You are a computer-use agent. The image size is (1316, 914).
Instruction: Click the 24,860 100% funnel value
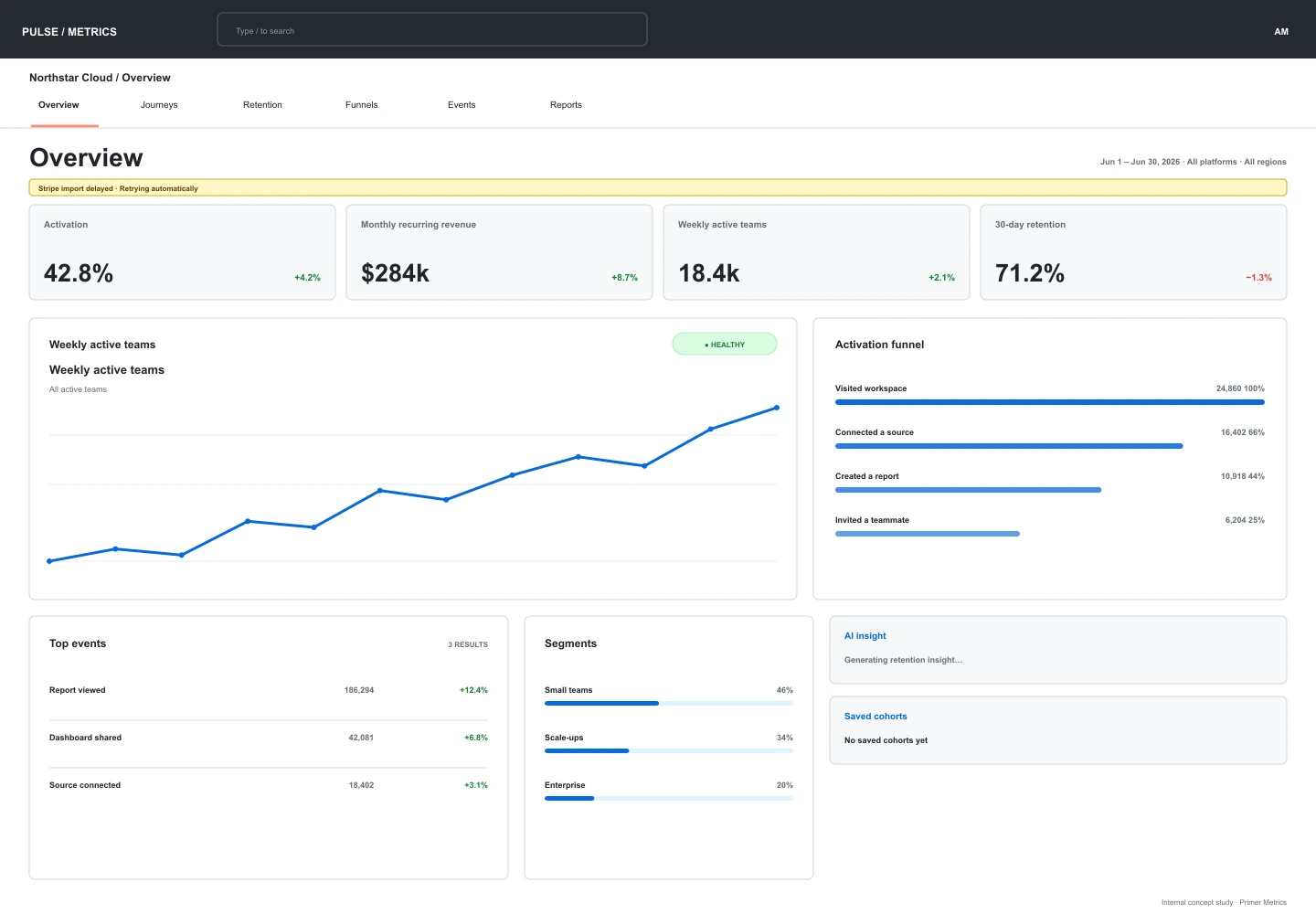click(x=1240, y=388)
